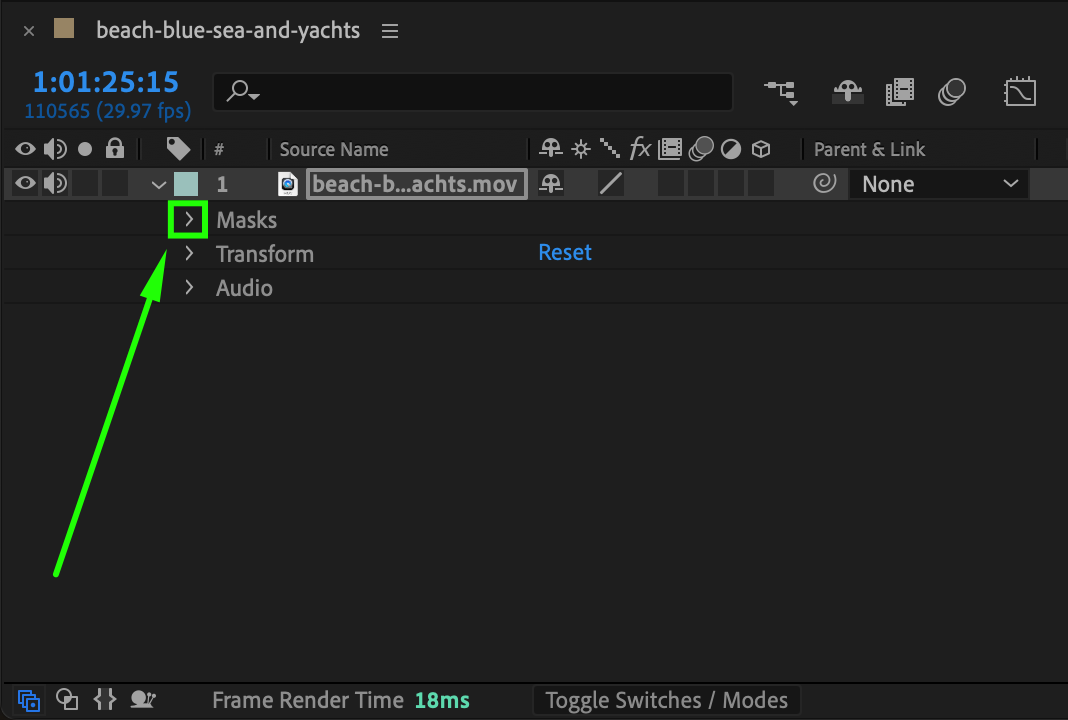Click the layer 1 label color swatch

(186, 184)
